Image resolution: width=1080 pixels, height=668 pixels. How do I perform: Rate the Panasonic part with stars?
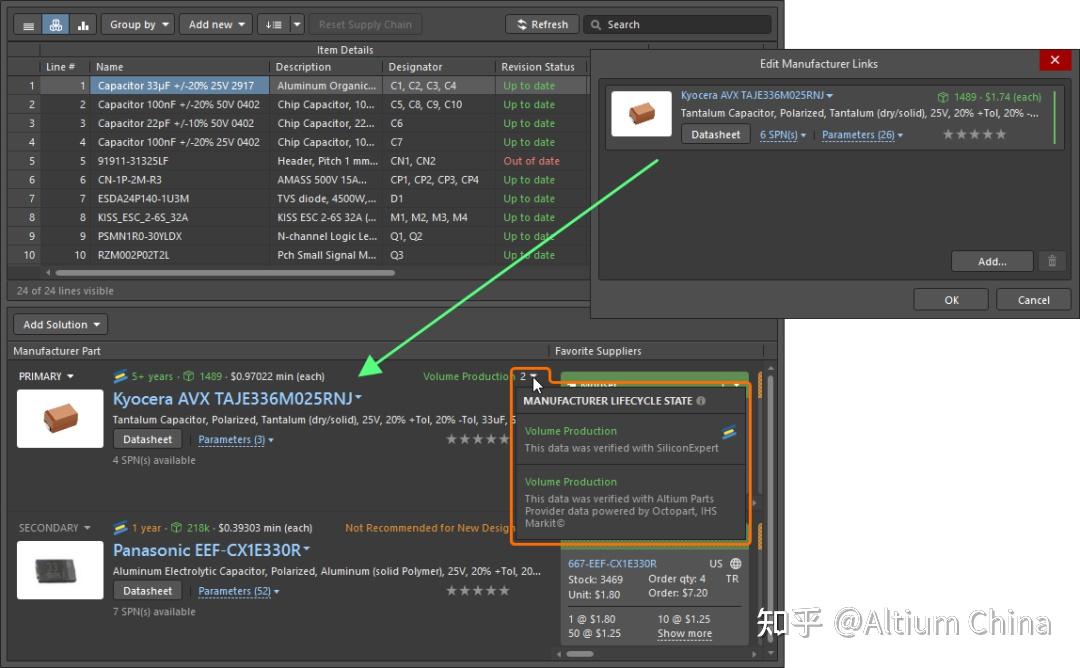(477, 590)
